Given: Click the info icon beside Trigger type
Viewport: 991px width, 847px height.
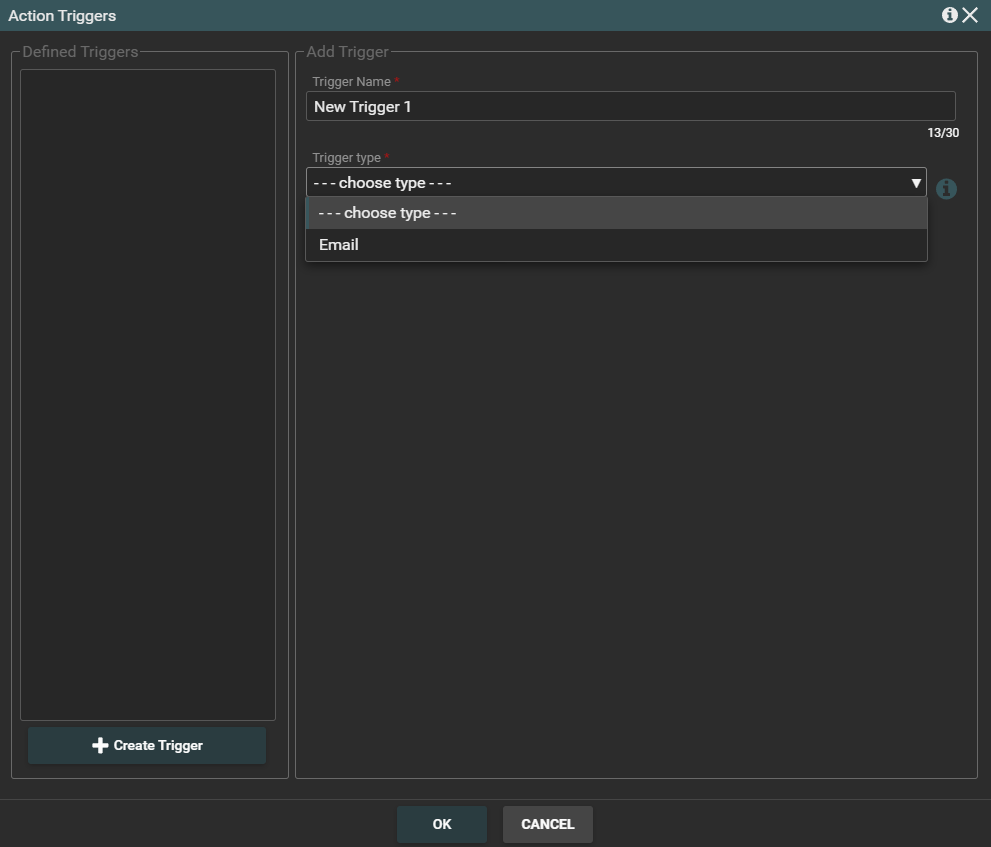Looking at the screenshot, I should point(946,189).
